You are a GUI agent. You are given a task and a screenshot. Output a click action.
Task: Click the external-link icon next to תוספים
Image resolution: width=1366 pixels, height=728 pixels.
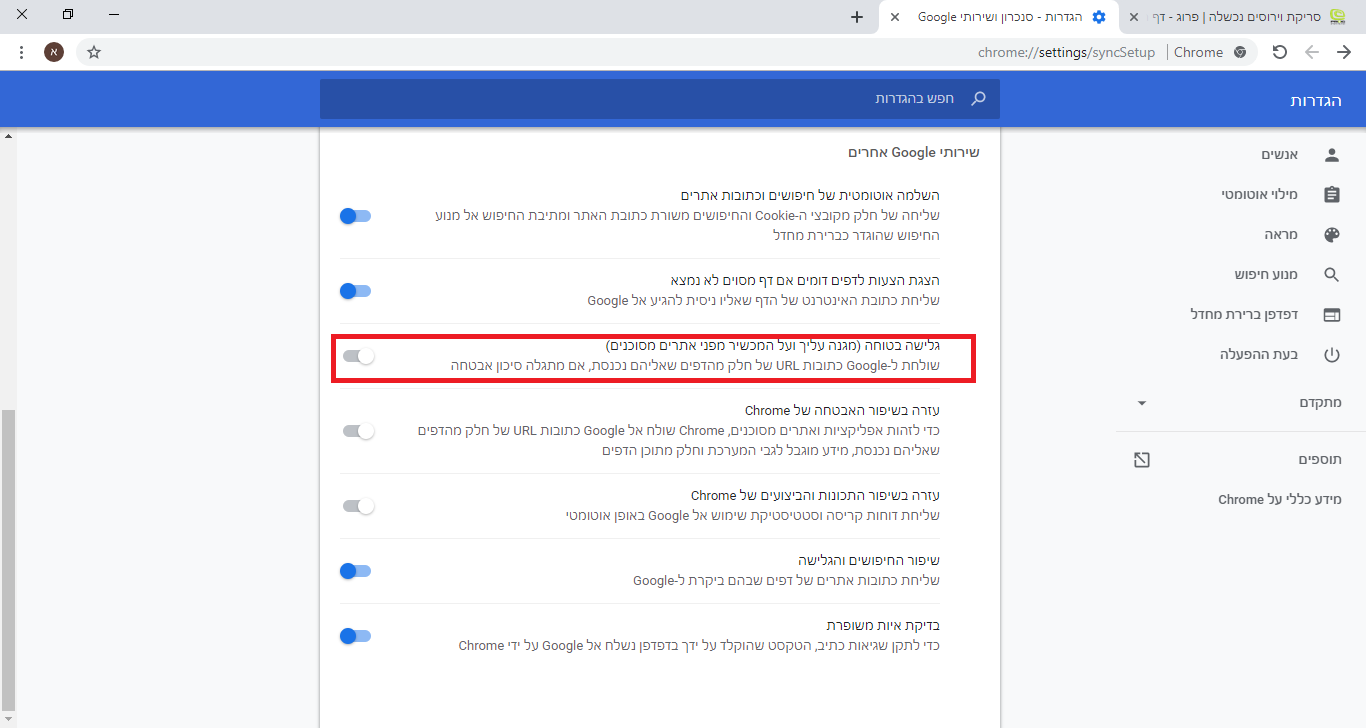[x=1142, y=460]
